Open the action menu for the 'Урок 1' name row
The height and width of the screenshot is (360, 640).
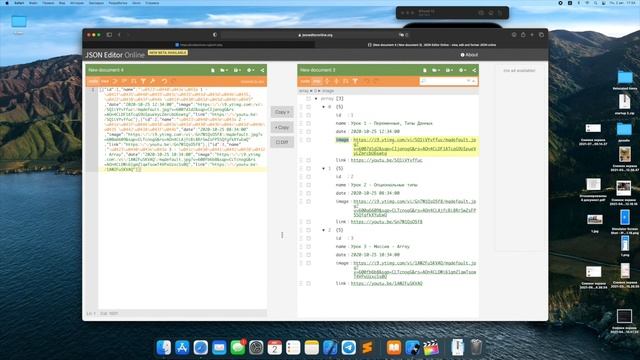[309, 123]
